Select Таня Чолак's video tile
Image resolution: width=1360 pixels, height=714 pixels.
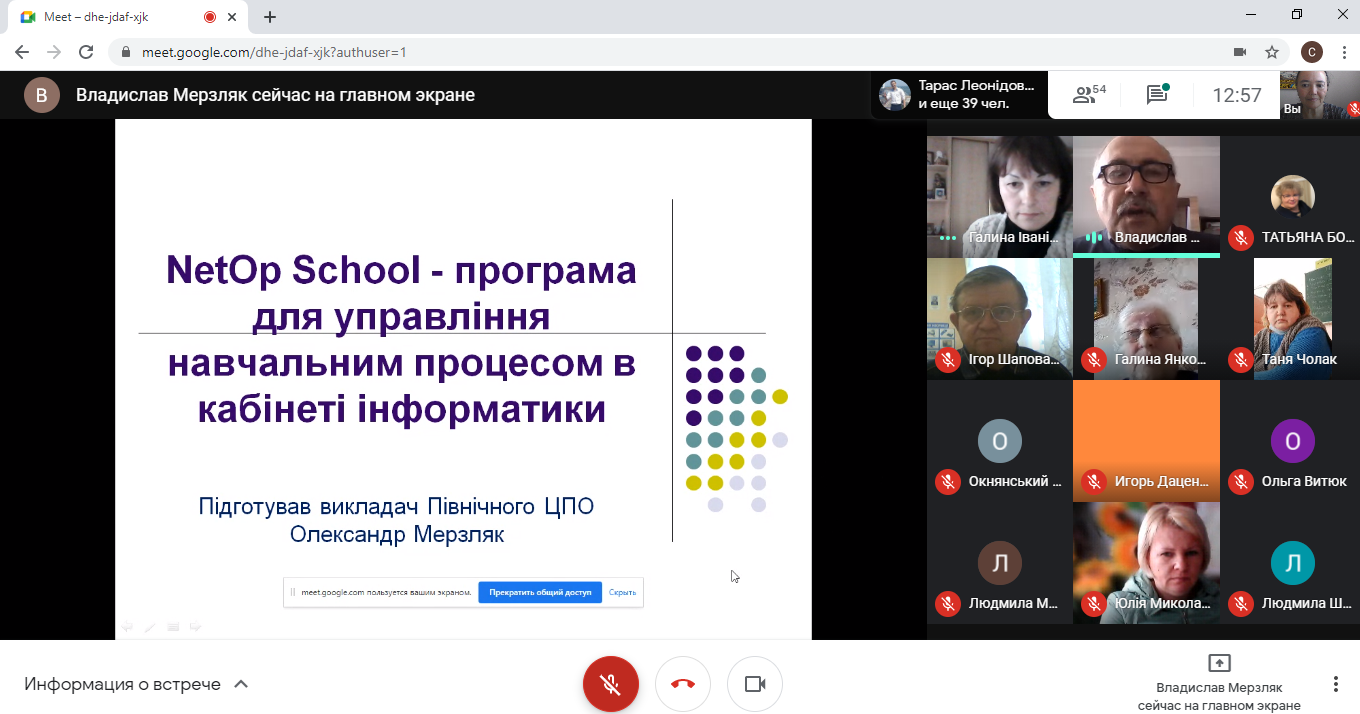click(1293, 319)
